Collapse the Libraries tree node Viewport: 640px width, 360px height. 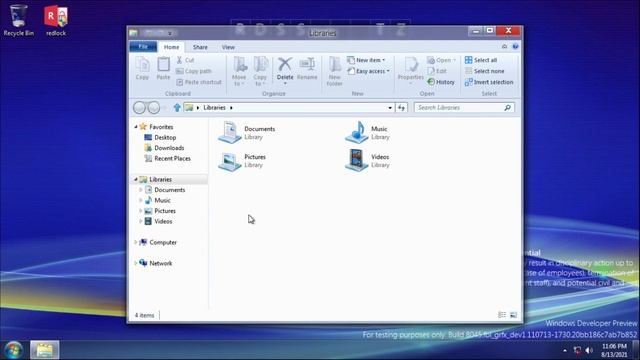(x=136, y=179)
